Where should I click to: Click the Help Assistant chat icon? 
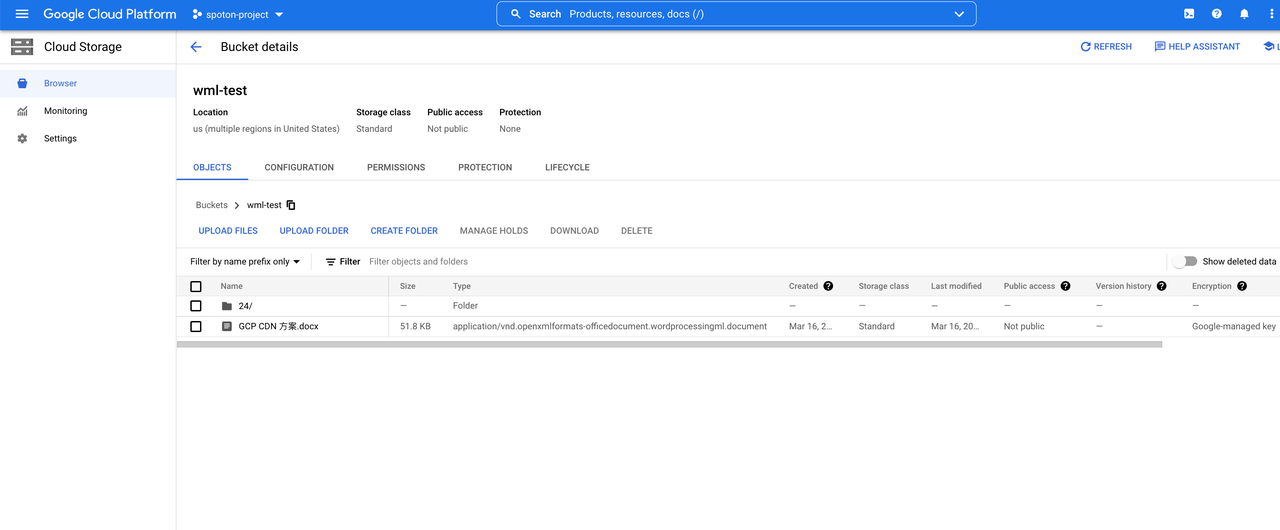tap(1160, 47)
